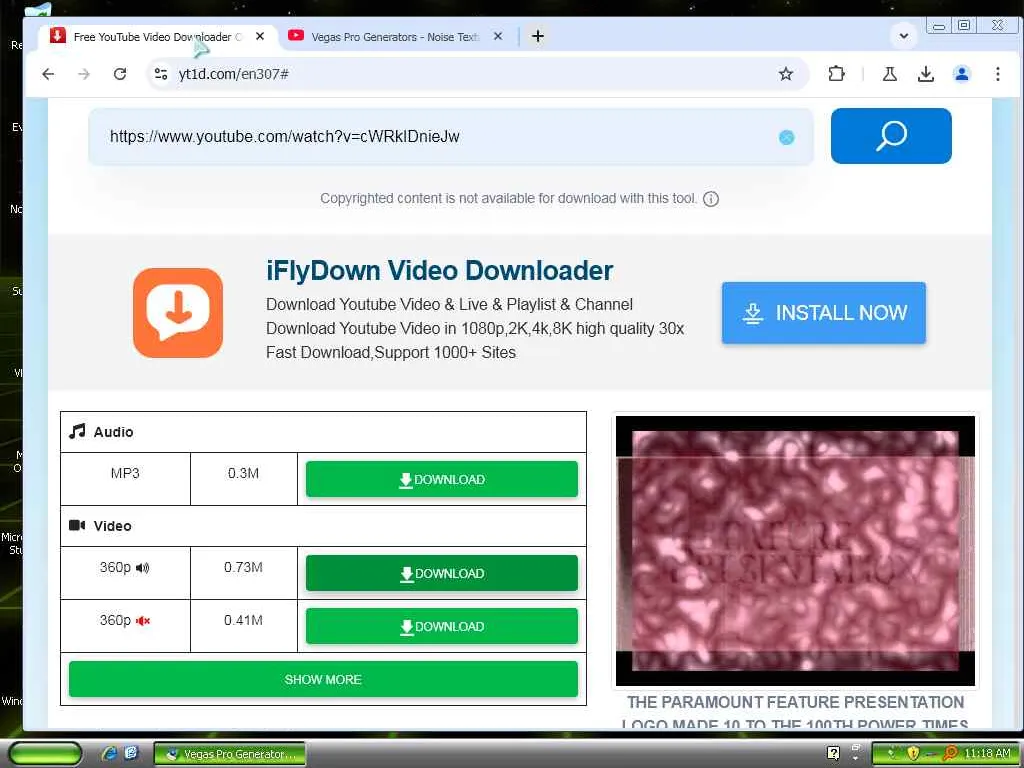1024x768 pixels.
Task: Open Chrome Labs flask icon
Action: [889, 74]
